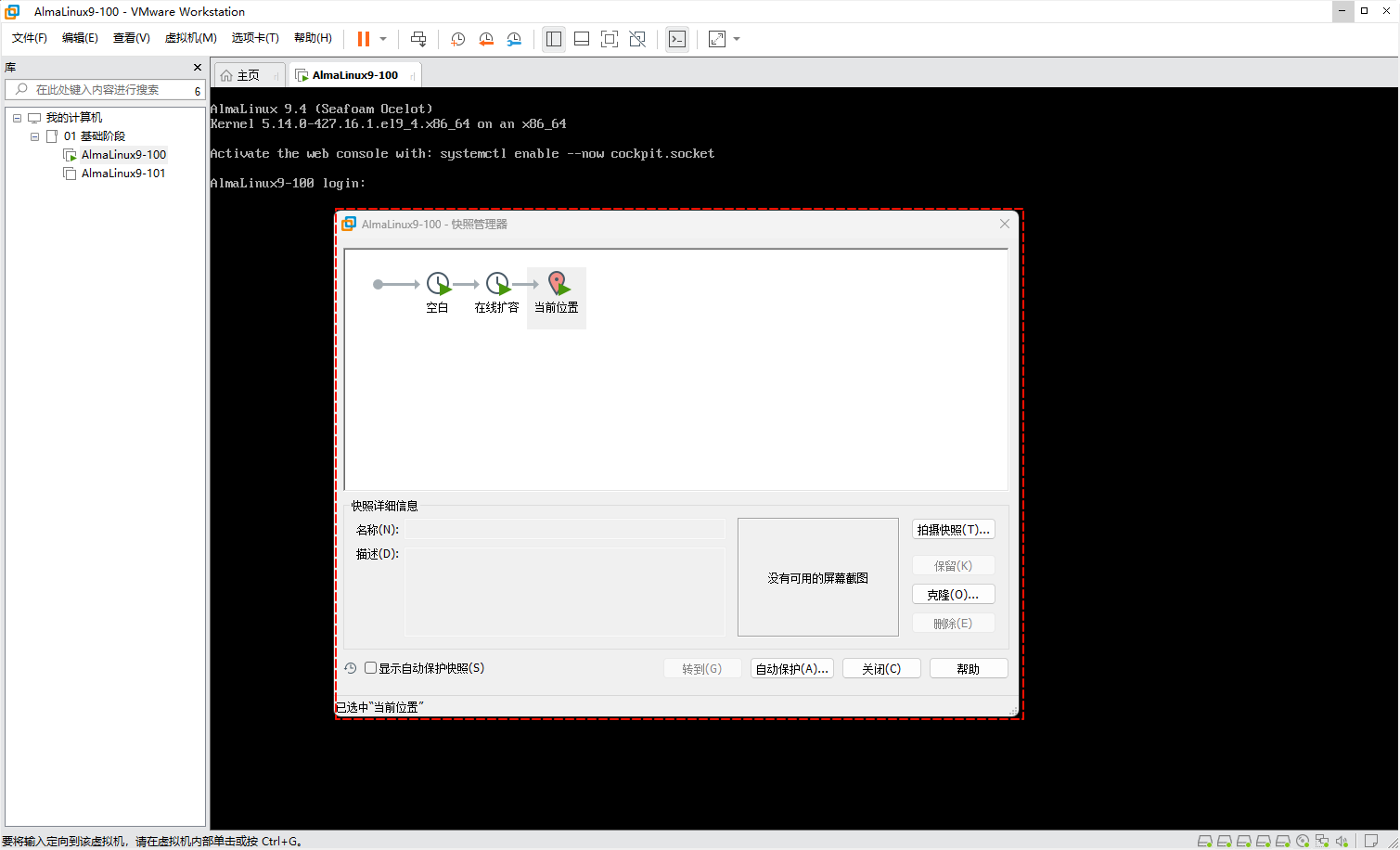Click the sound card status bar icon
1400x850 pixels.
[1342, 842]
